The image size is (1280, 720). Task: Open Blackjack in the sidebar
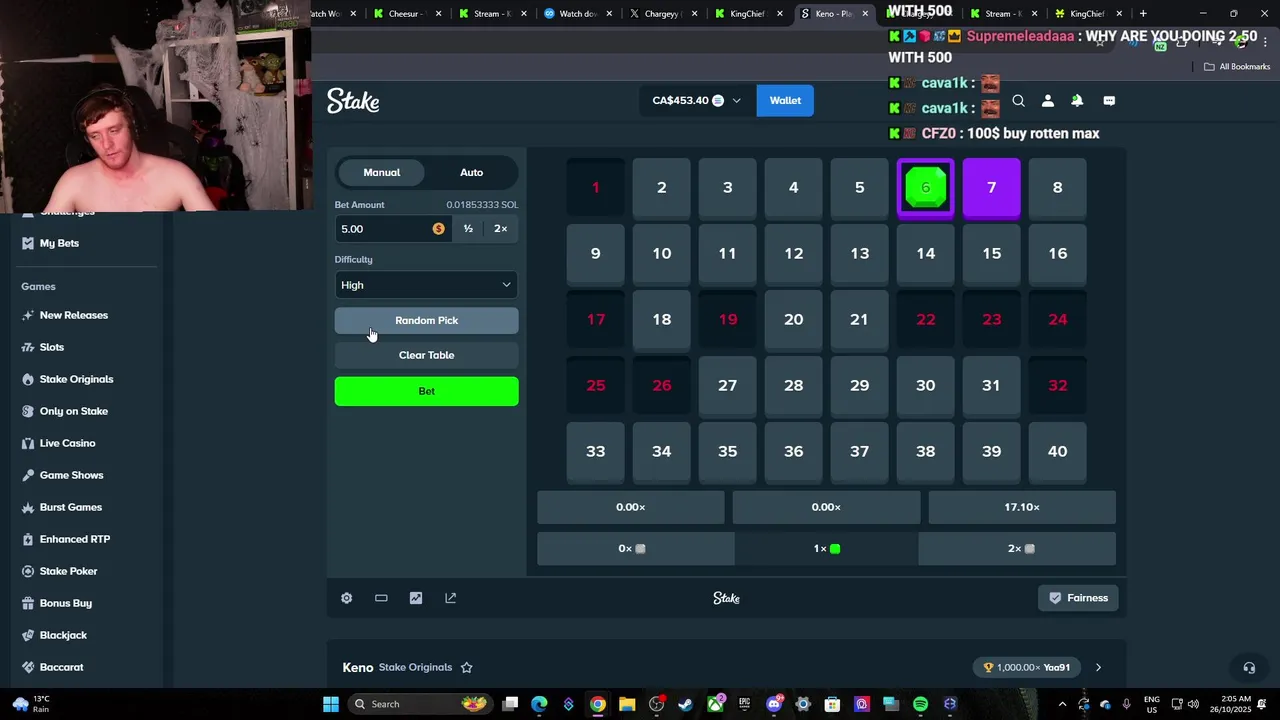[63, 635]
